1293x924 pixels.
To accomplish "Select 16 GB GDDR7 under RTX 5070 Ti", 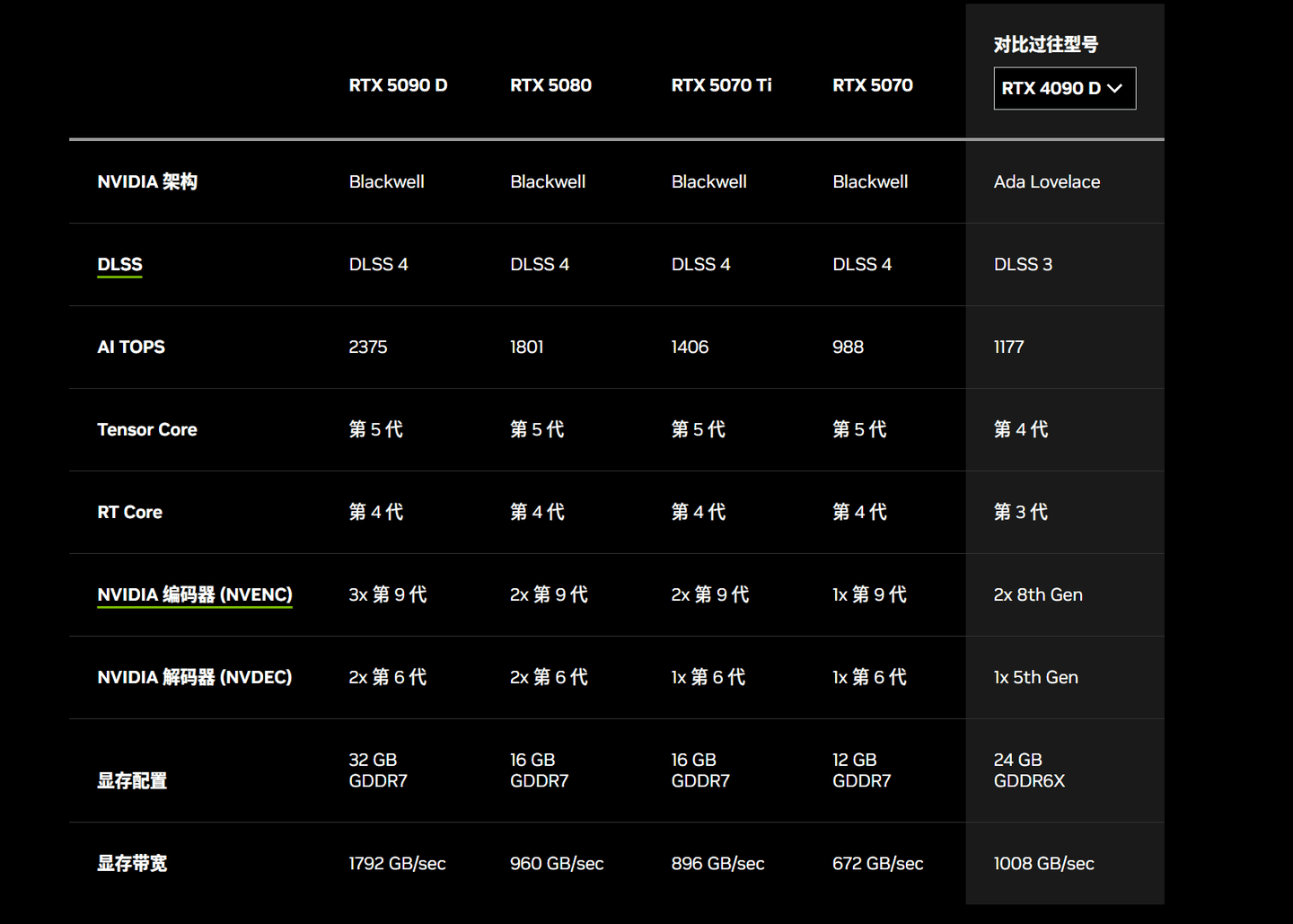I will 700,770.
